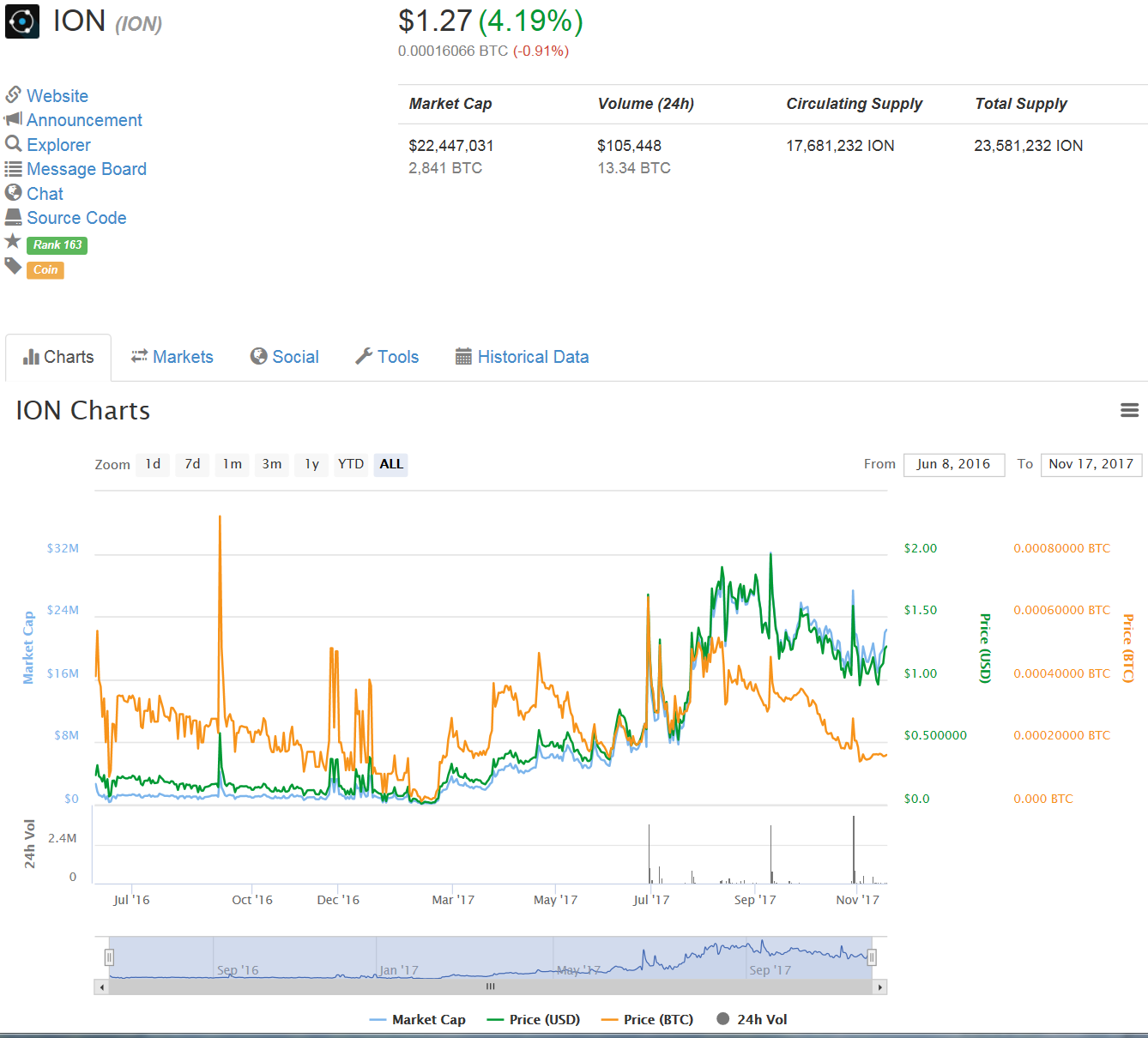Set chart zoom to 7d

coord(192,464)
